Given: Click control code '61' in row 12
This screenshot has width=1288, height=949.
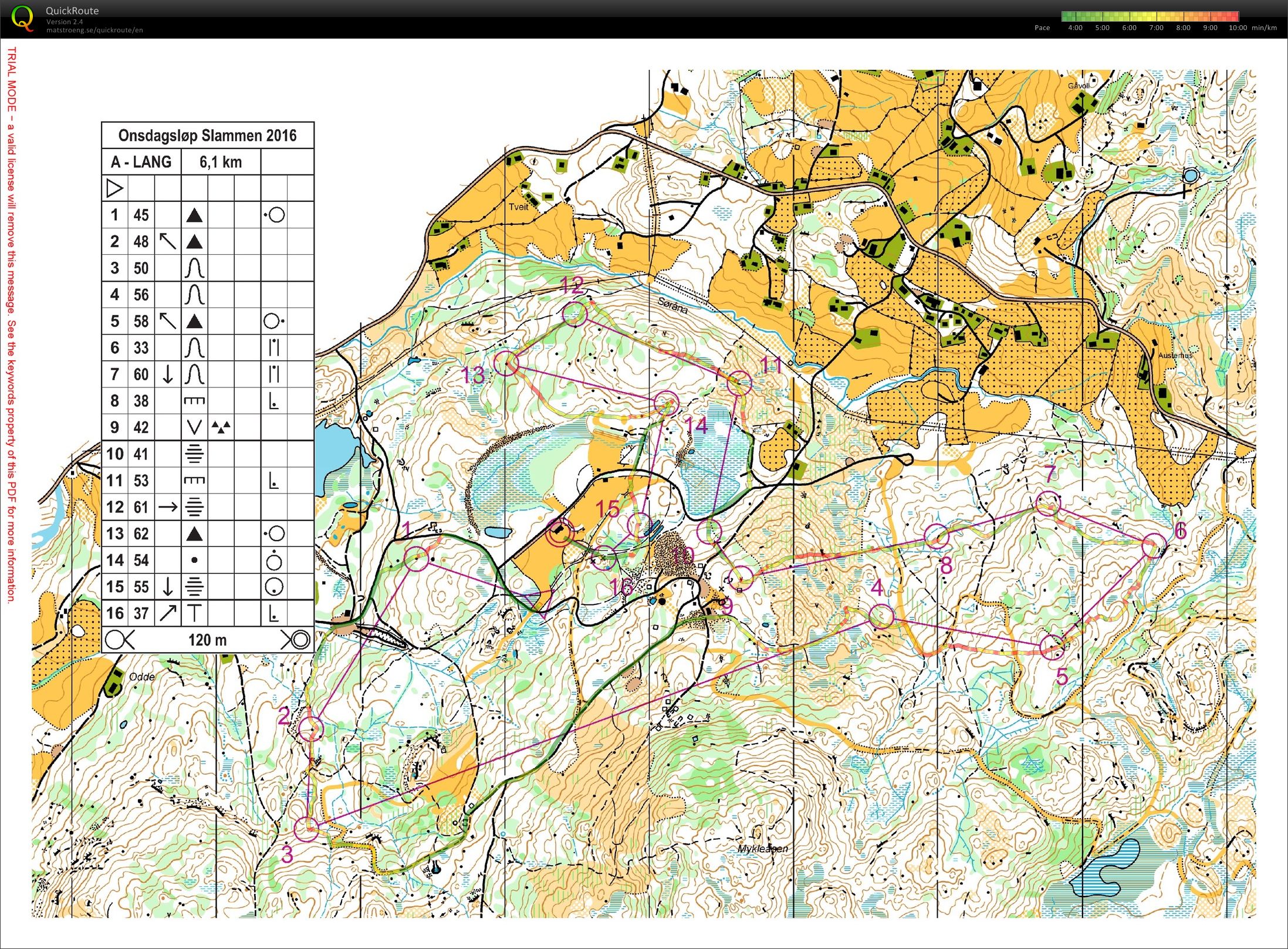Looking at the screenshot, I should (x=141, y=507).
